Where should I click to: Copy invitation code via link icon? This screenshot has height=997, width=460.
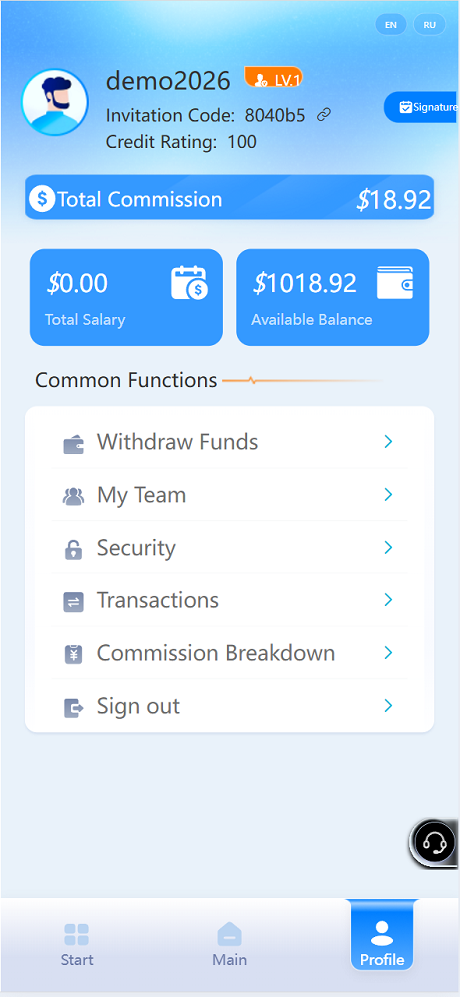point(324,115)
